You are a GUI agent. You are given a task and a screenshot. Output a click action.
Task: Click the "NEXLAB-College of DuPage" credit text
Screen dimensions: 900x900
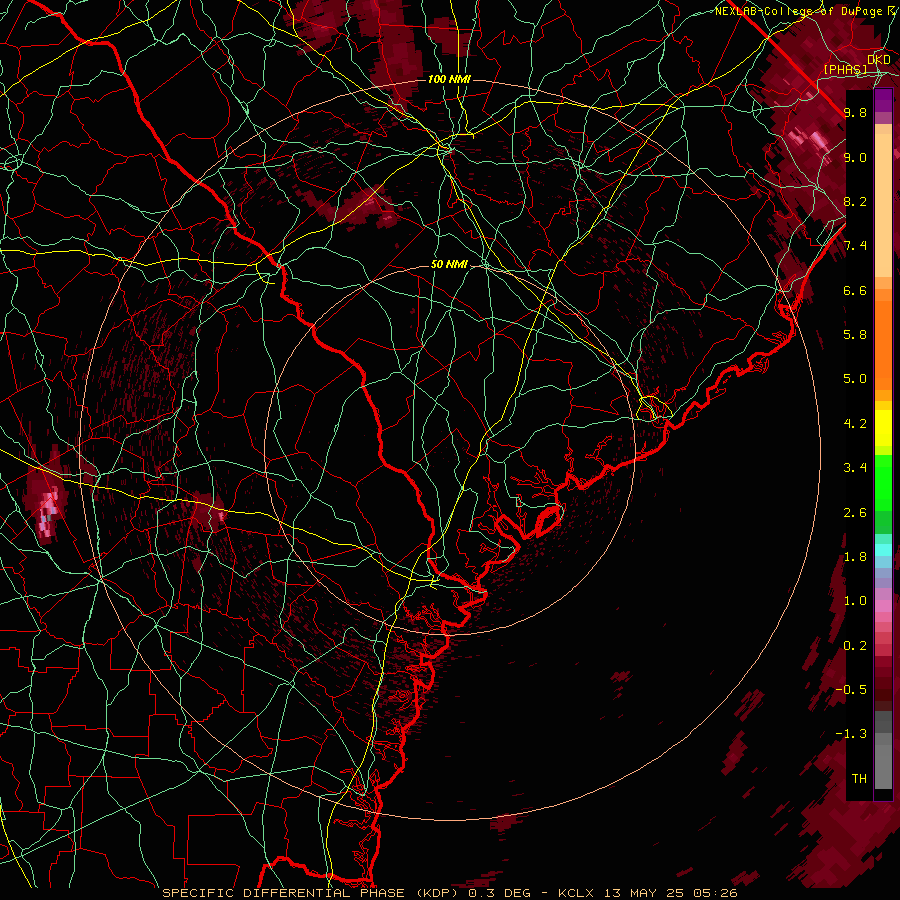[x=798, y=11]
